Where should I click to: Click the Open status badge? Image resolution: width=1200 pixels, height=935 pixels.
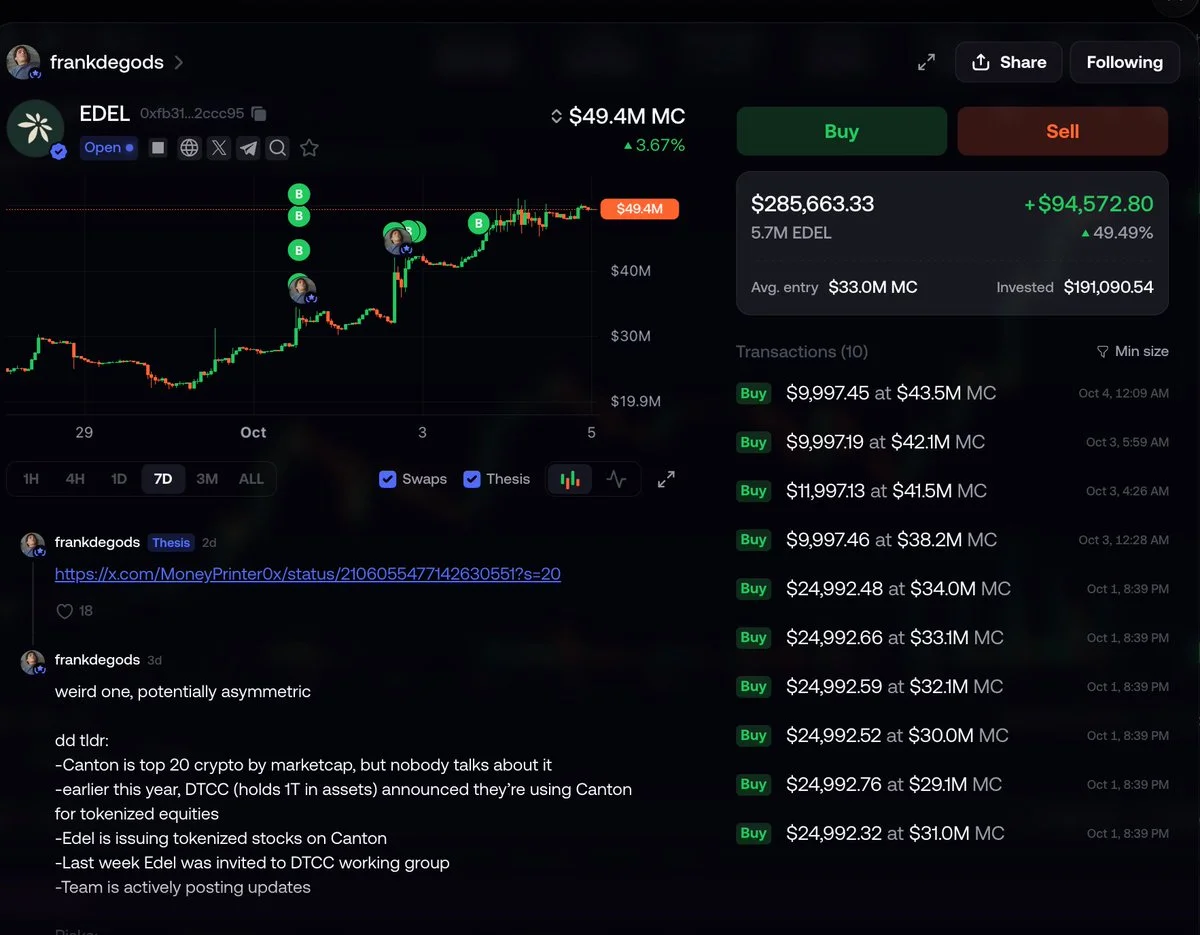point(109,148)
